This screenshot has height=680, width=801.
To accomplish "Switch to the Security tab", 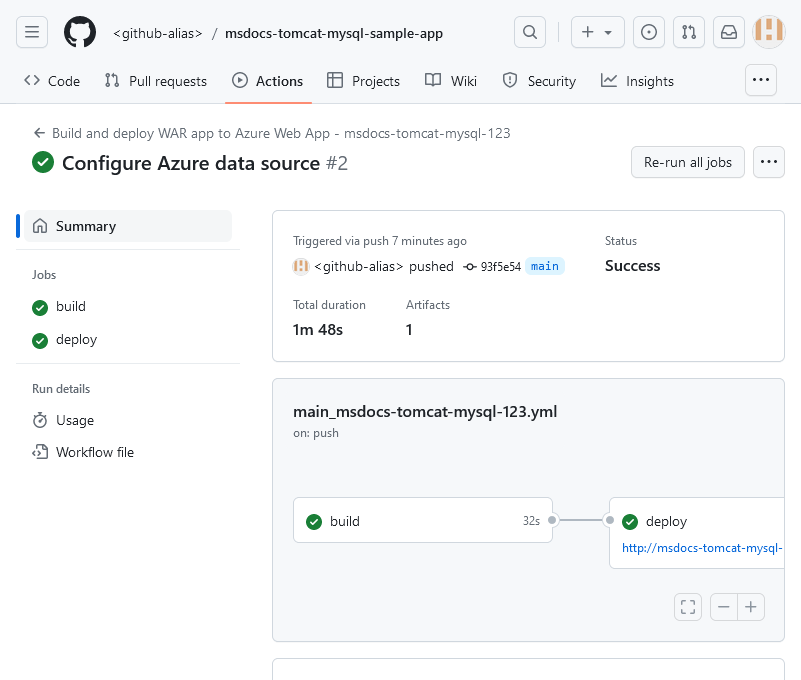I will click(x=539, y=81).
